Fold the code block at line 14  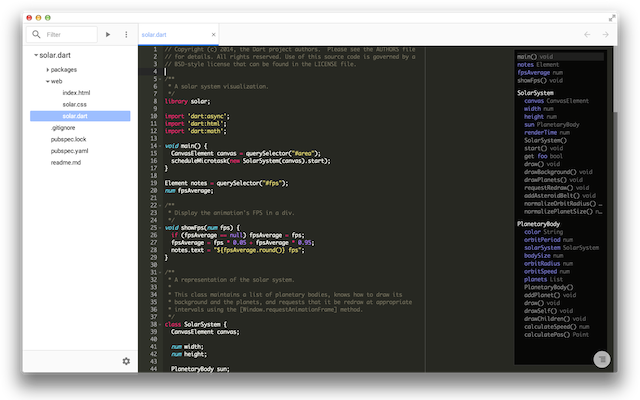(x=159, y=145)
